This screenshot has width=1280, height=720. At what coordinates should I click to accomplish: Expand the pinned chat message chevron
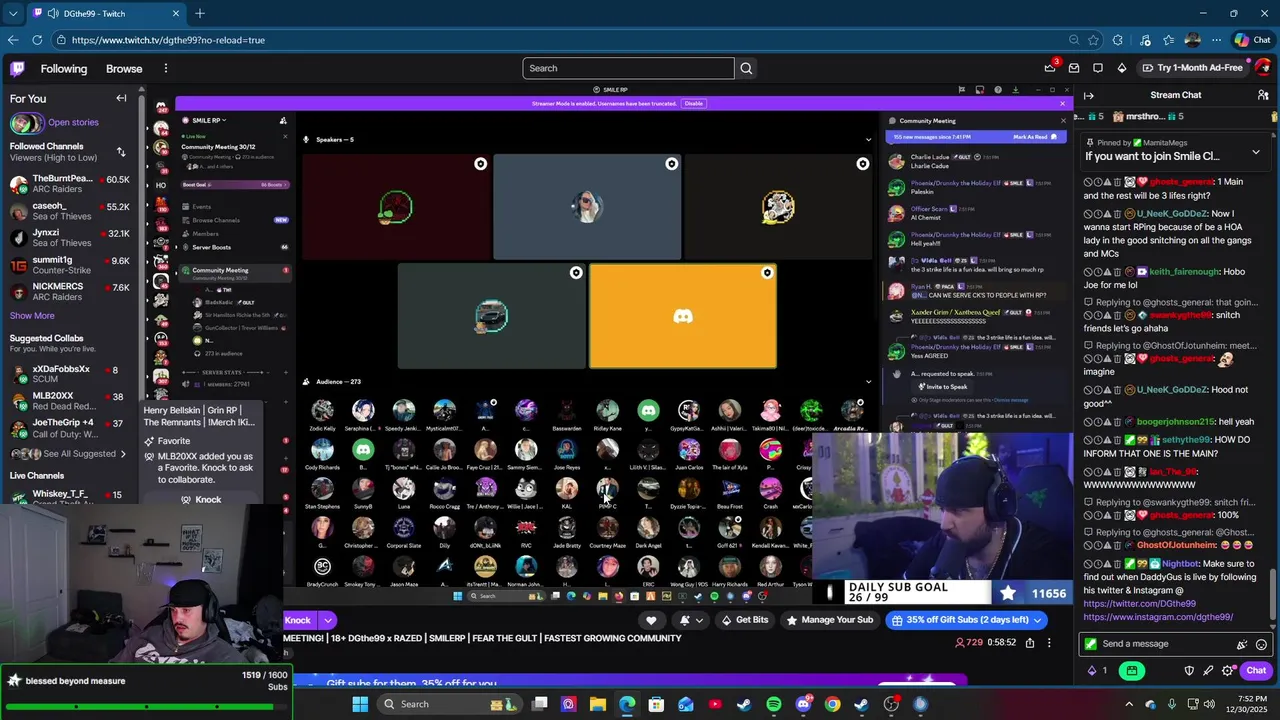tap(1256, 152)
